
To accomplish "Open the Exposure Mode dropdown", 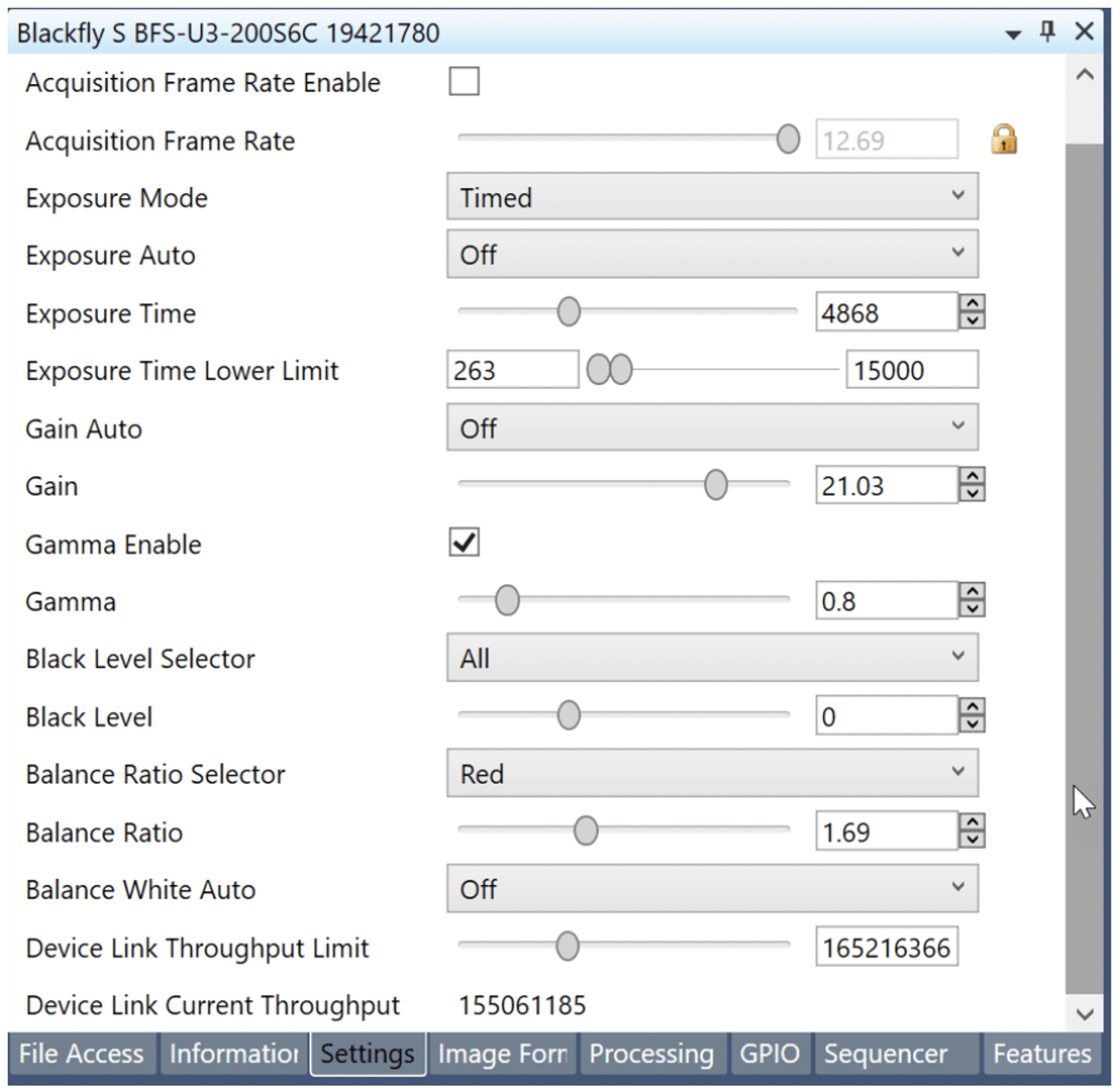I will 713,197.
